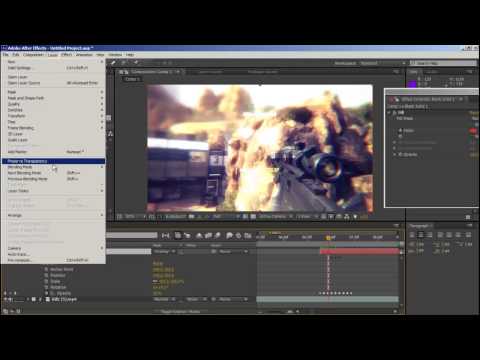
Task: Open Animation menu in menu bar
Action: (84, 55)
